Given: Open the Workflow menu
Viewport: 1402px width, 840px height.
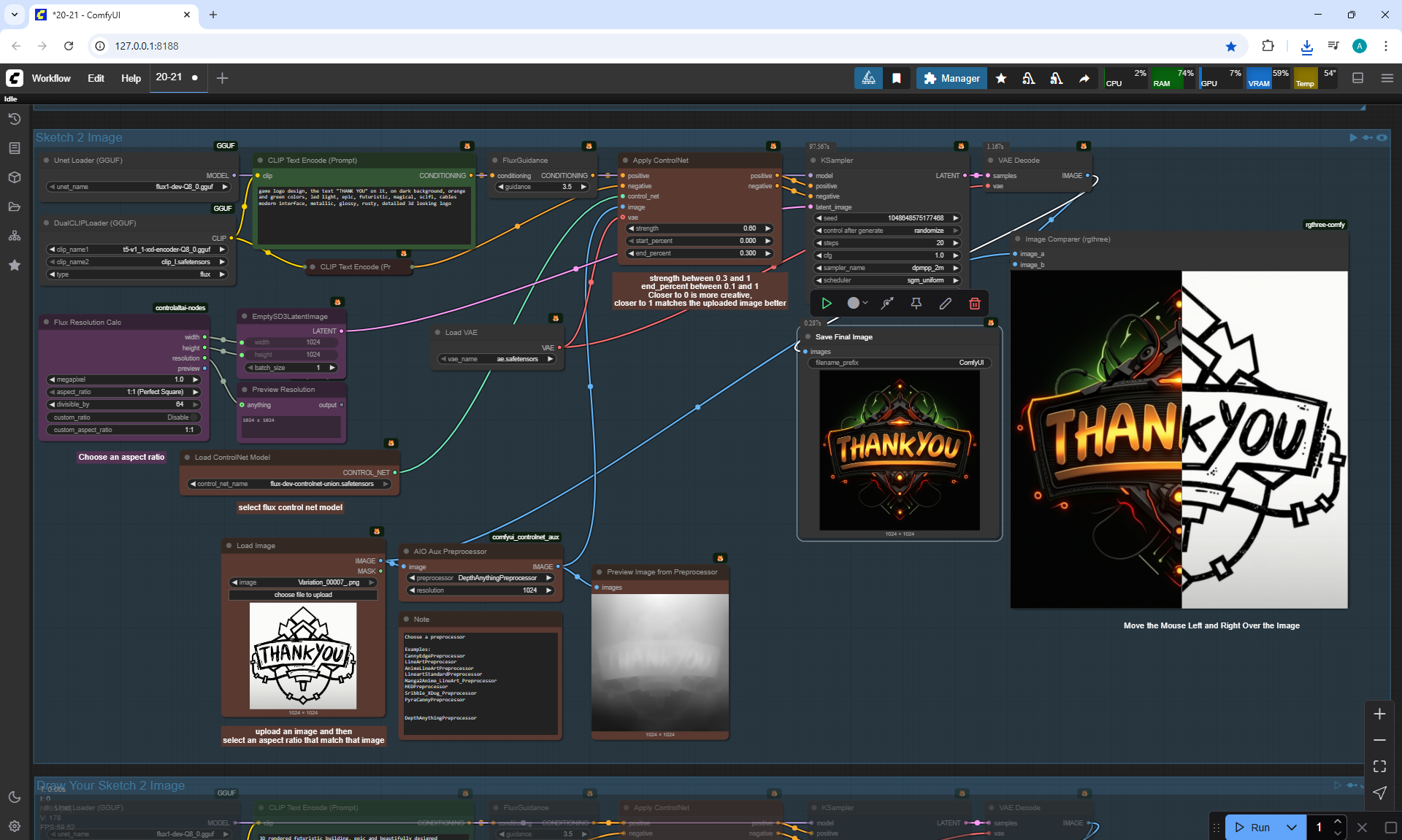Looking at the screenshot, I should pyautogui.click(x=51, y=78).
